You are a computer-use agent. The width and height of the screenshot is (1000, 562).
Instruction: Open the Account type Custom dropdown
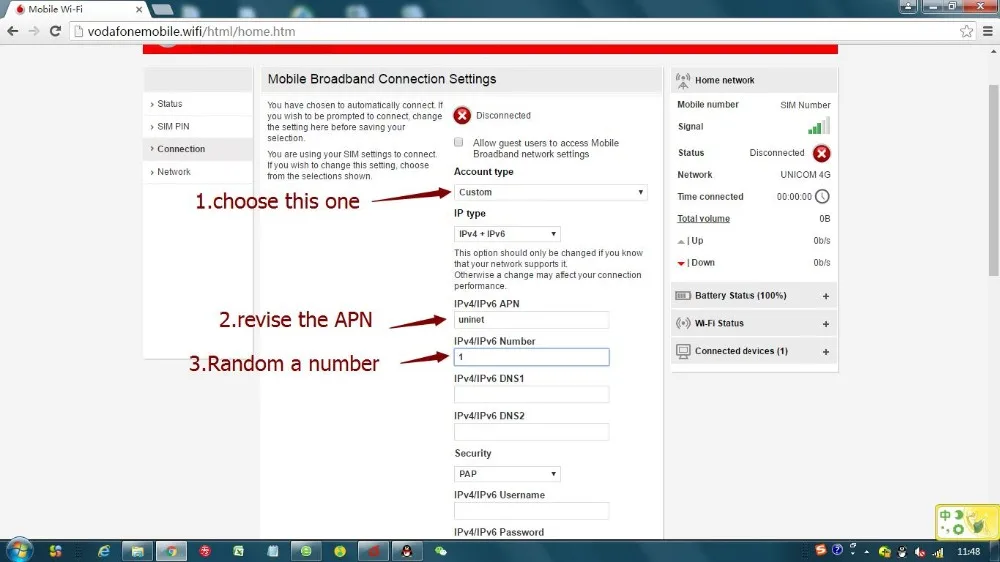[x=550, y=192]
